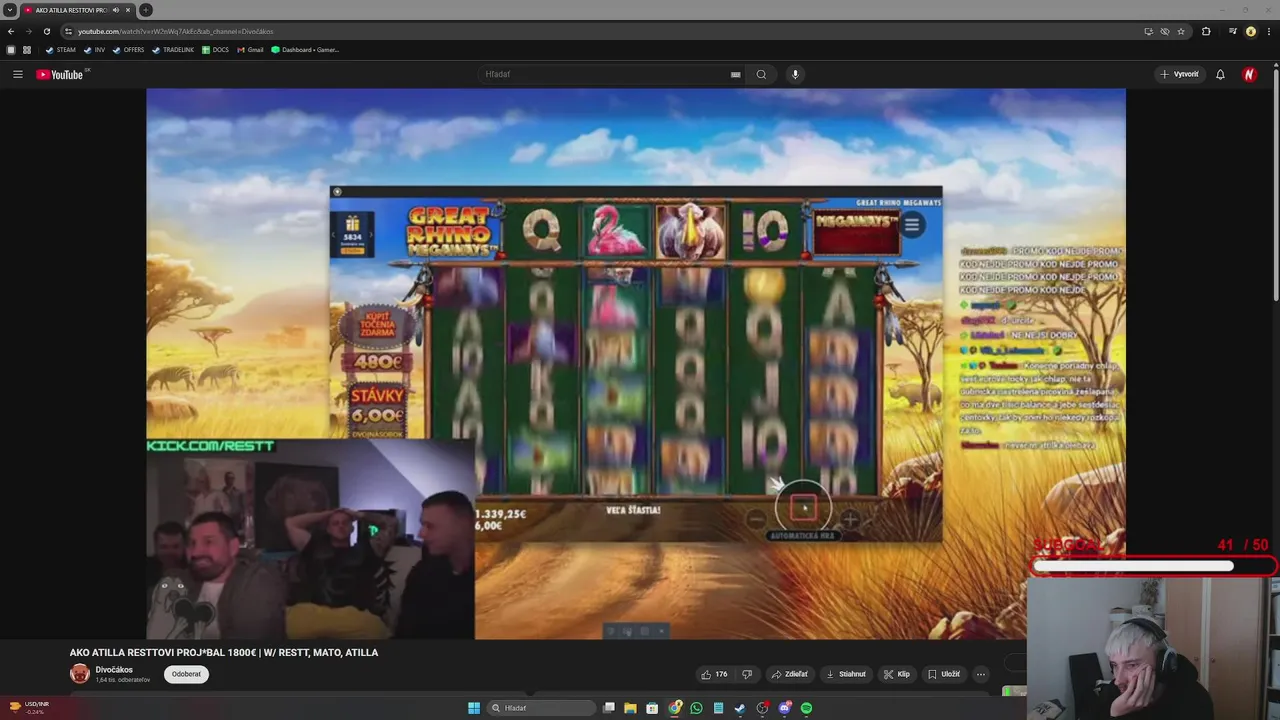This screenshot has width=1280, height=720.
Task: Open the OFFERS bookmark
Action: tap(128, 49)
